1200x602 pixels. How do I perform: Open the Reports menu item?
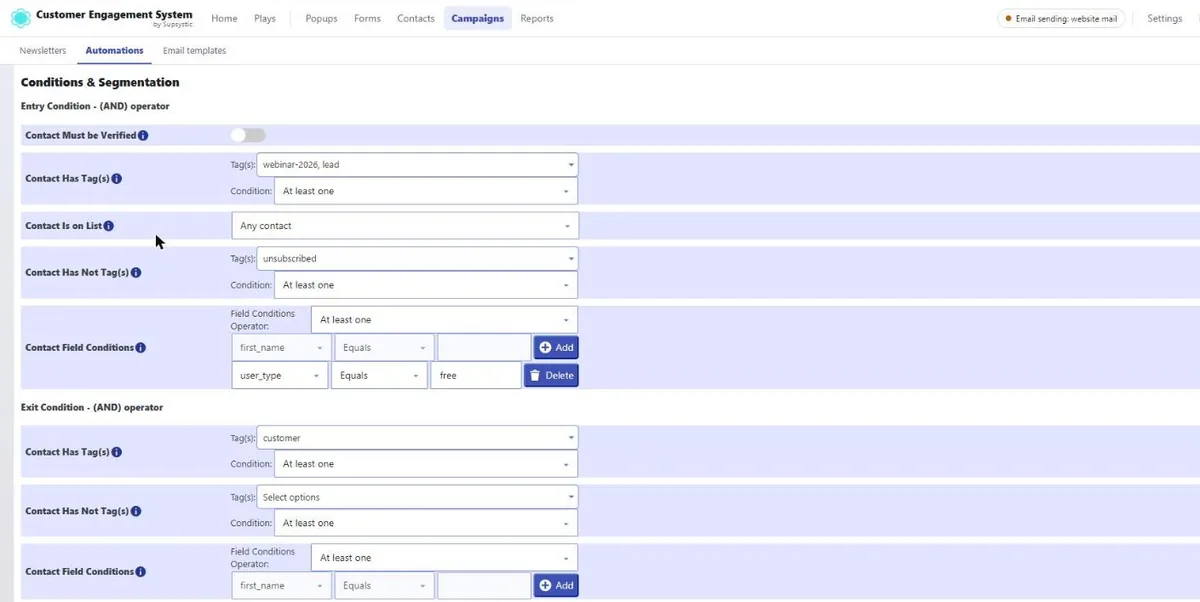(x=537, y=19)
